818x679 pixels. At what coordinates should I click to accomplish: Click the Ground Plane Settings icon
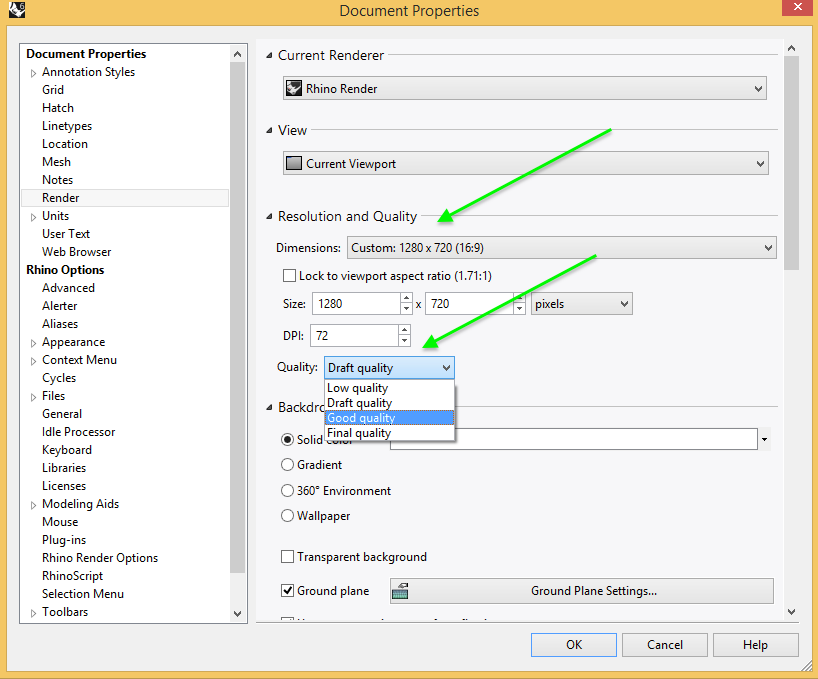click(400, 591)
